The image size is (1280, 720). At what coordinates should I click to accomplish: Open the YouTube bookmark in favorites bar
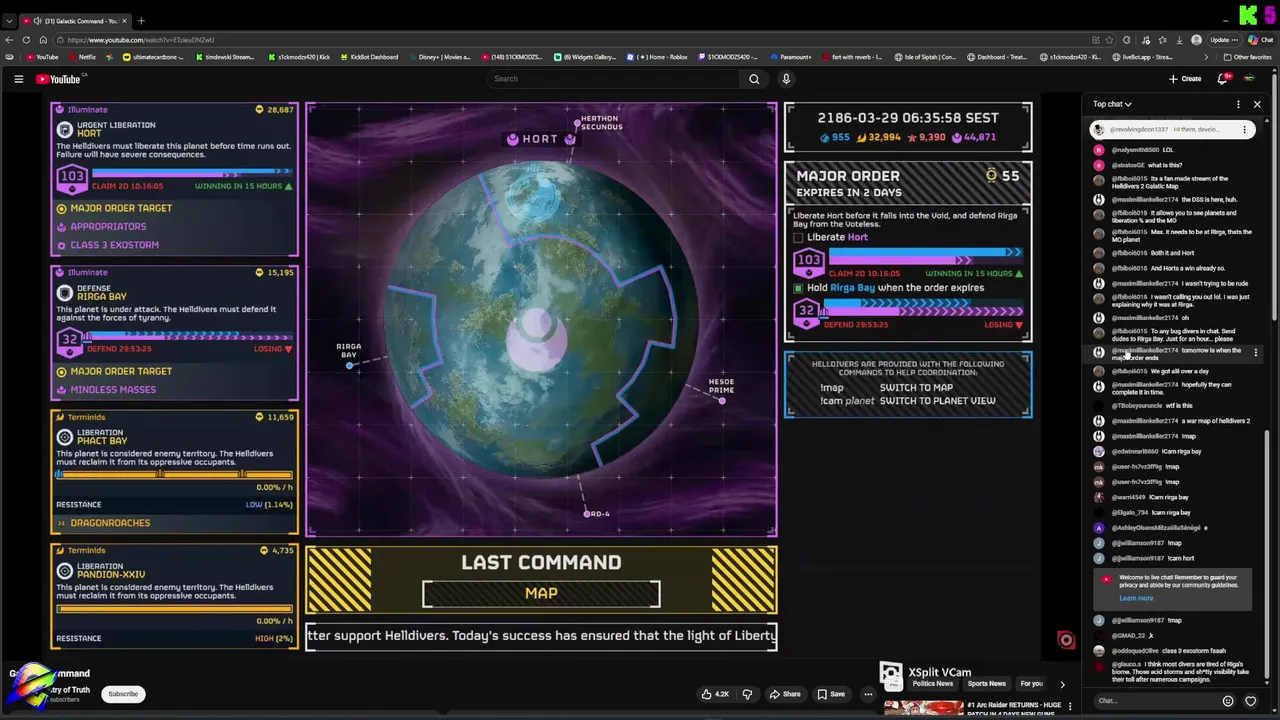click(x=43, y=57)
